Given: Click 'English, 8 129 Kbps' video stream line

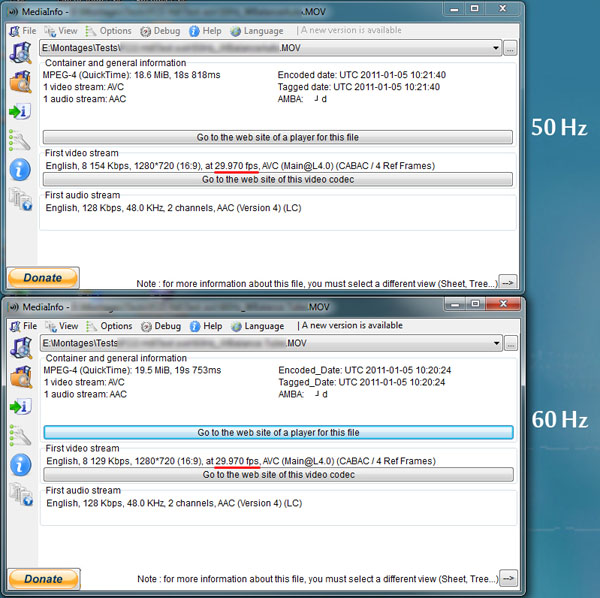Looking at the screenshot, I should pyautogui.click(x=241, y=461).
